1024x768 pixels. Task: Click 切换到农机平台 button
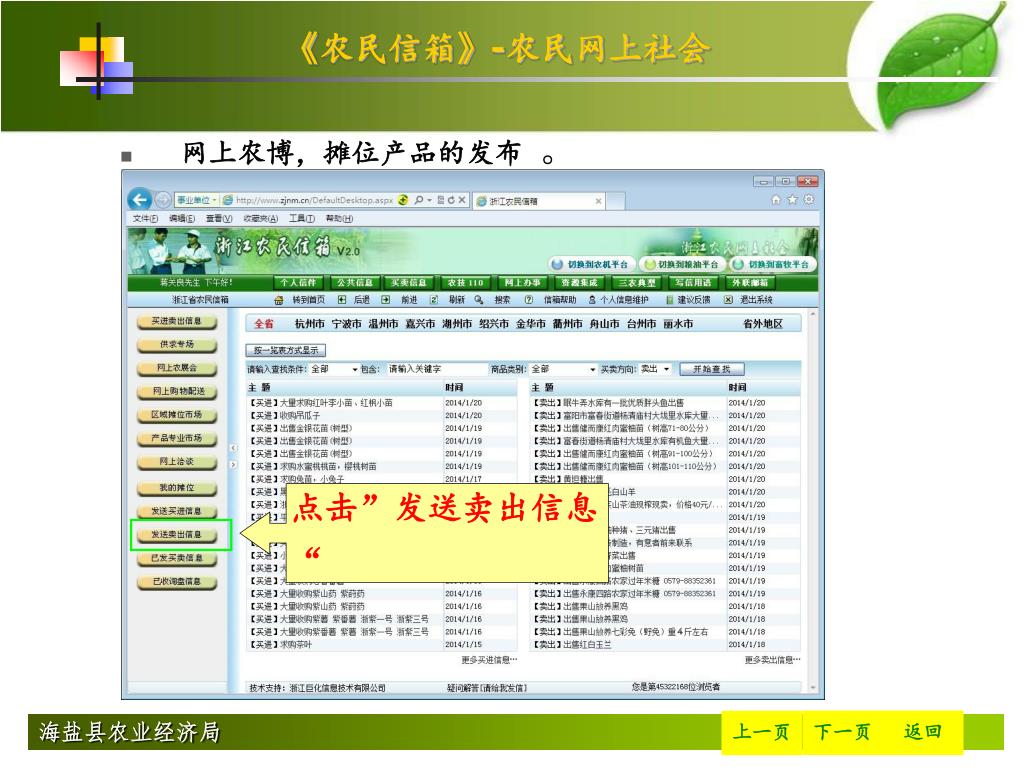pos(591,264)
